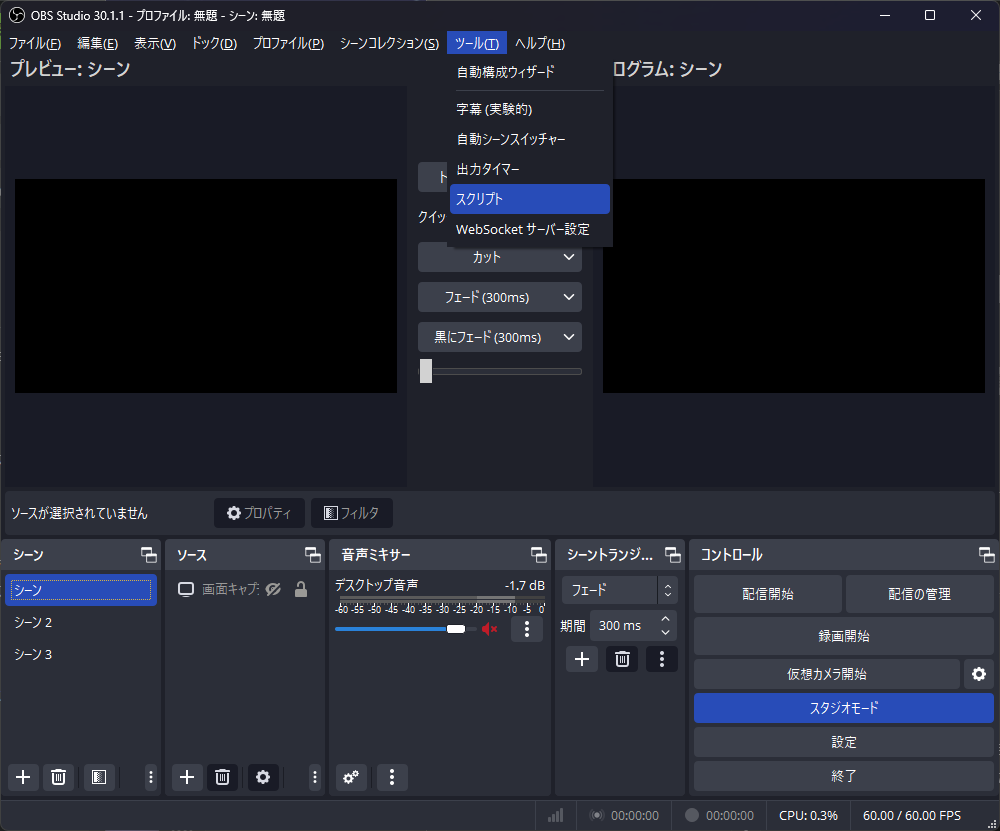Start streaming with 配信開始

767,593
